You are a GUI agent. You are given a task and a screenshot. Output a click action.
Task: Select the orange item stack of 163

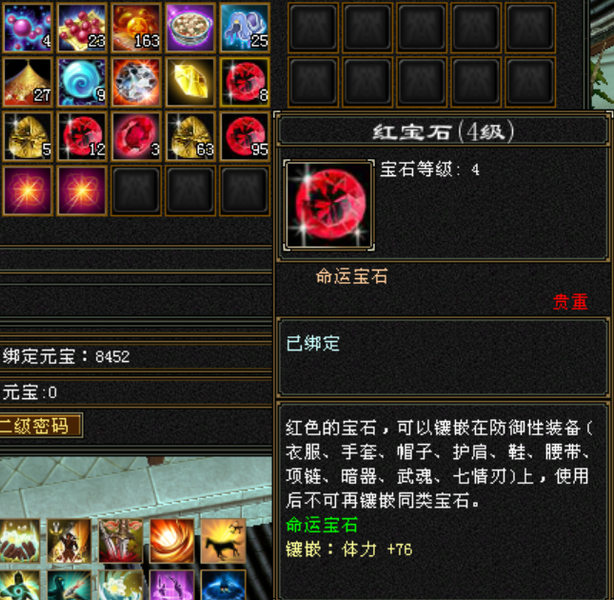point(136,28)
